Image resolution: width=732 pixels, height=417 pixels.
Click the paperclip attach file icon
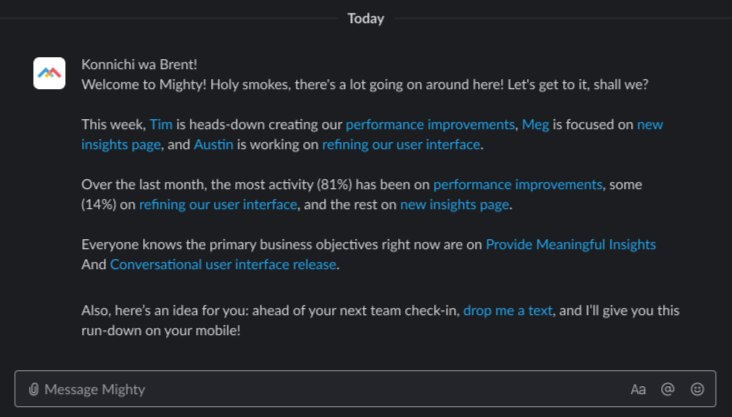(x=33, y=389)
